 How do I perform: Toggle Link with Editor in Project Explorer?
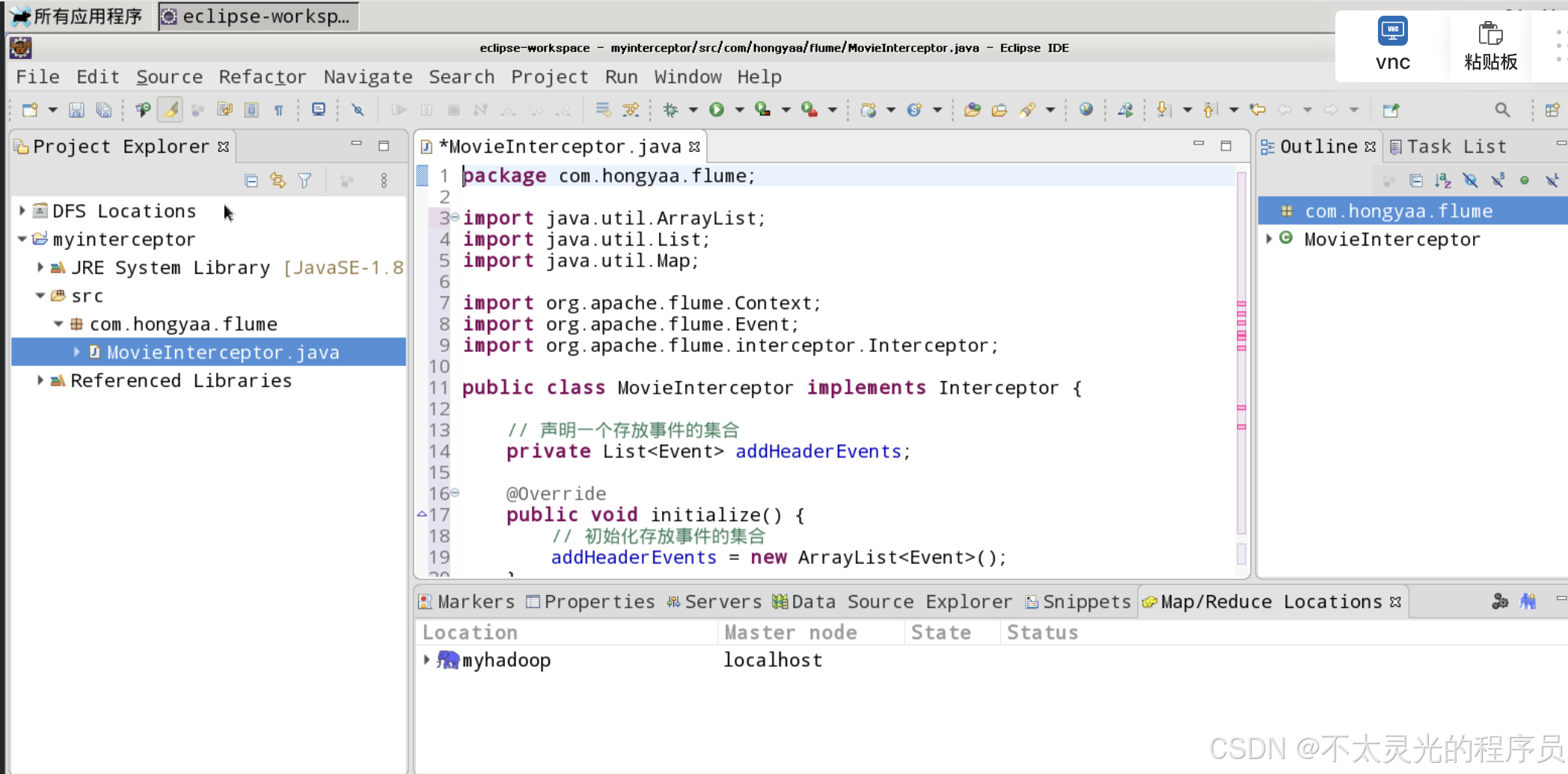click(278, 180)
